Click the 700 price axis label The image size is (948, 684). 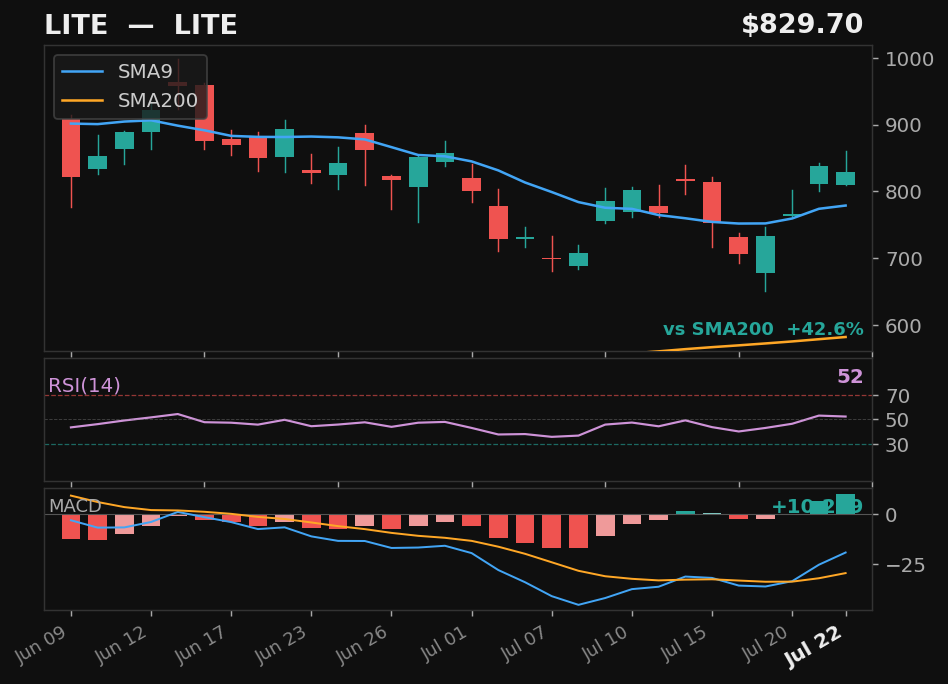click(903, 259)
